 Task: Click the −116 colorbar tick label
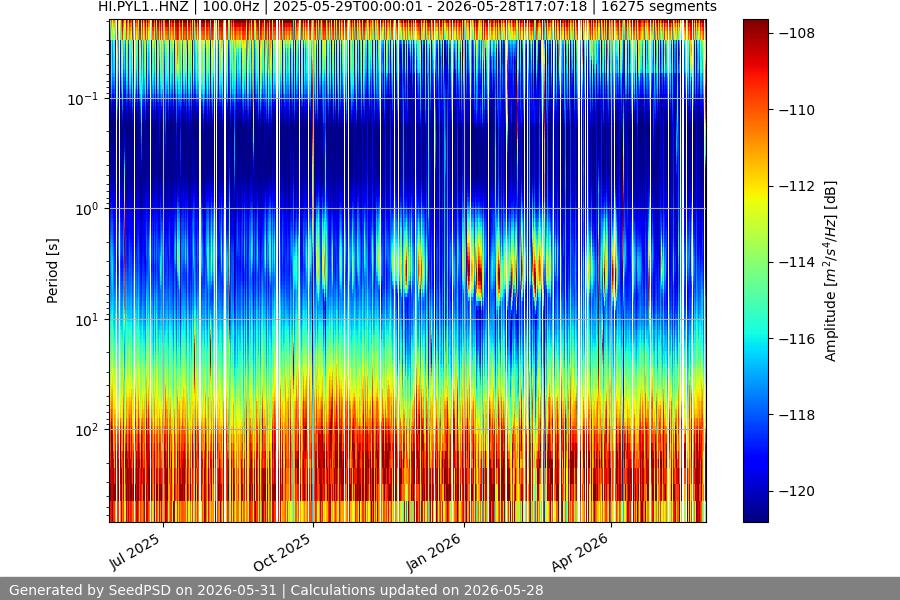pyautogui.click(x=797, y=339)
